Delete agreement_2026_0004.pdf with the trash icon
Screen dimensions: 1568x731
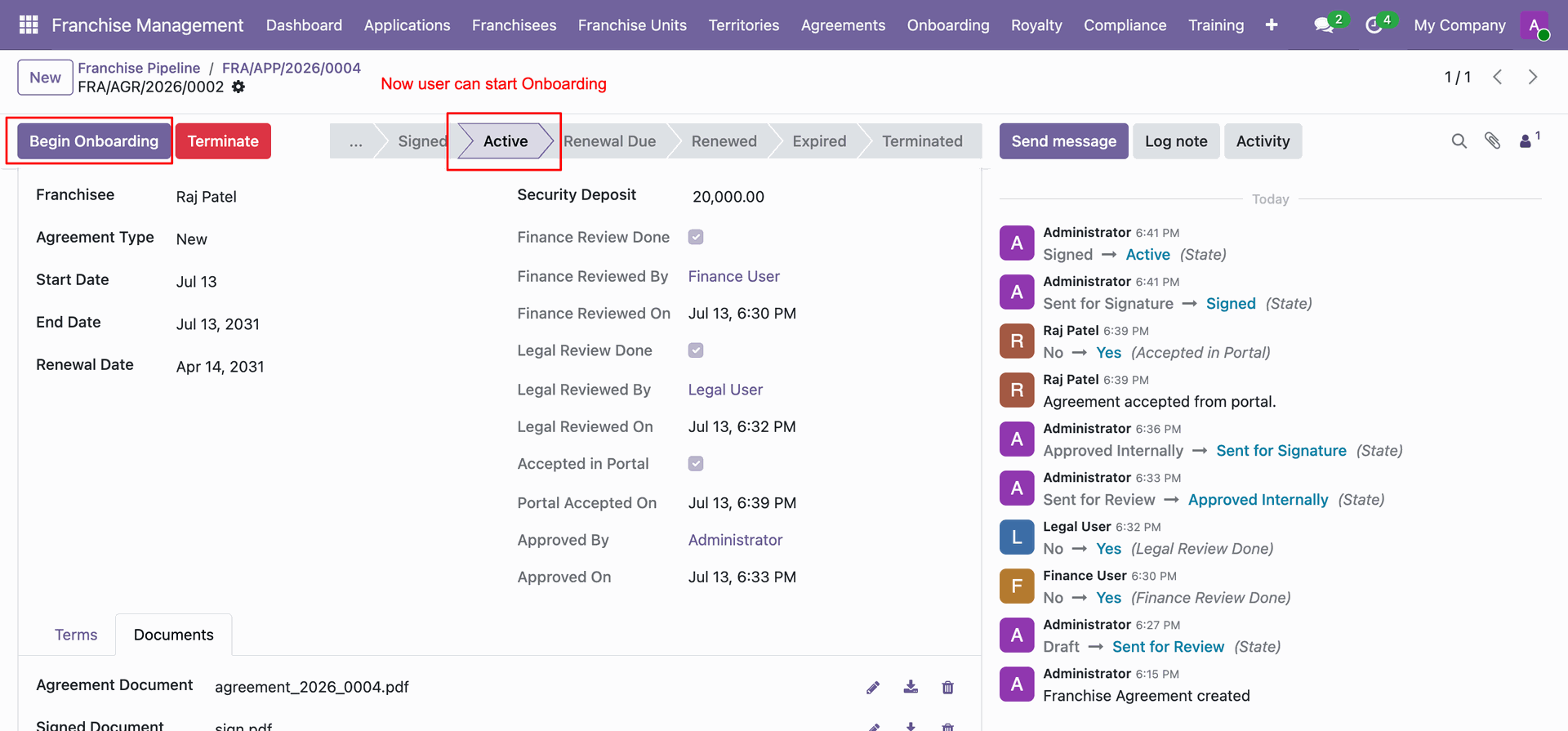coord(947,687)
